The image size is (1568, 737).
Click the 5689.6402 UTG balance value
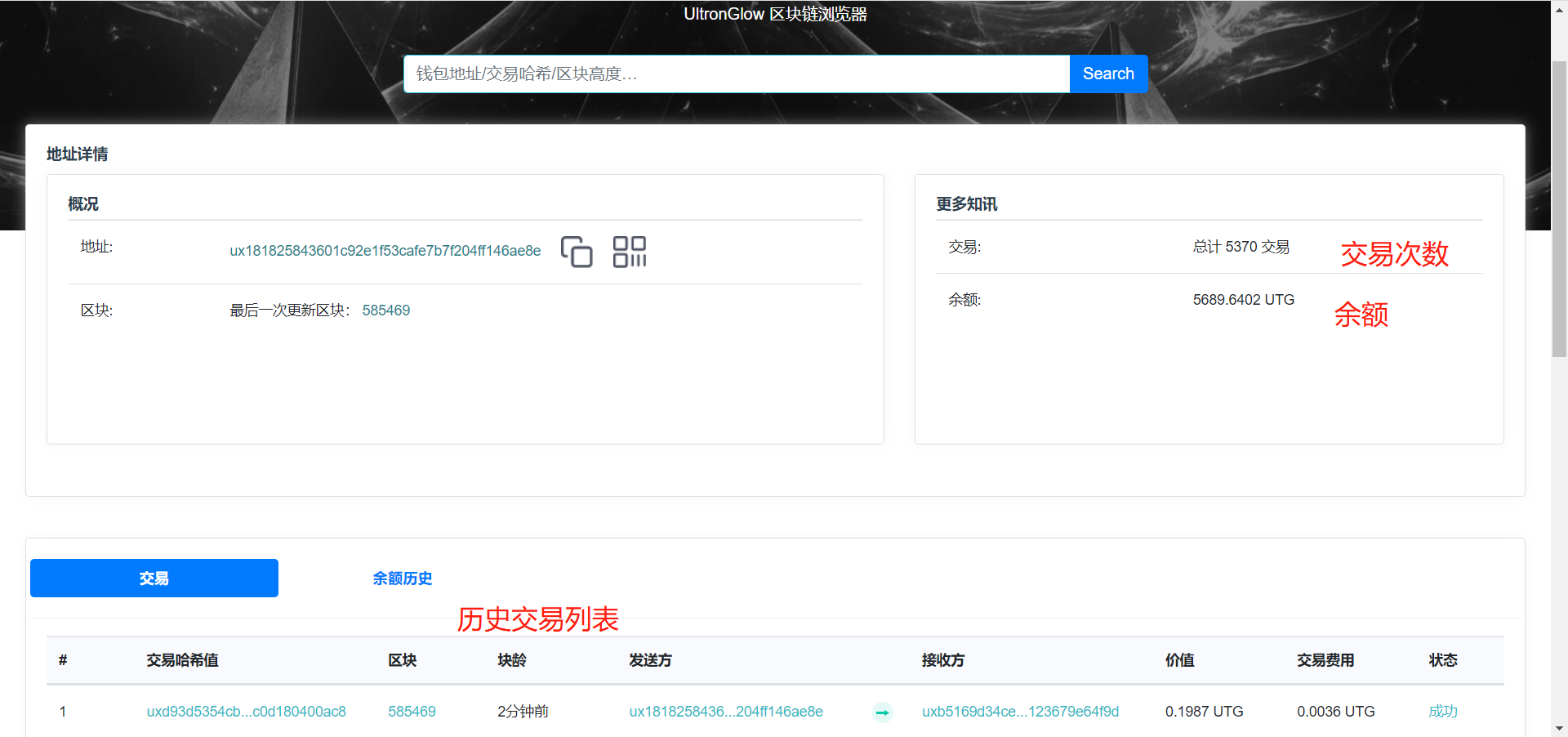pyautogui.click(x=1244, y=300)
